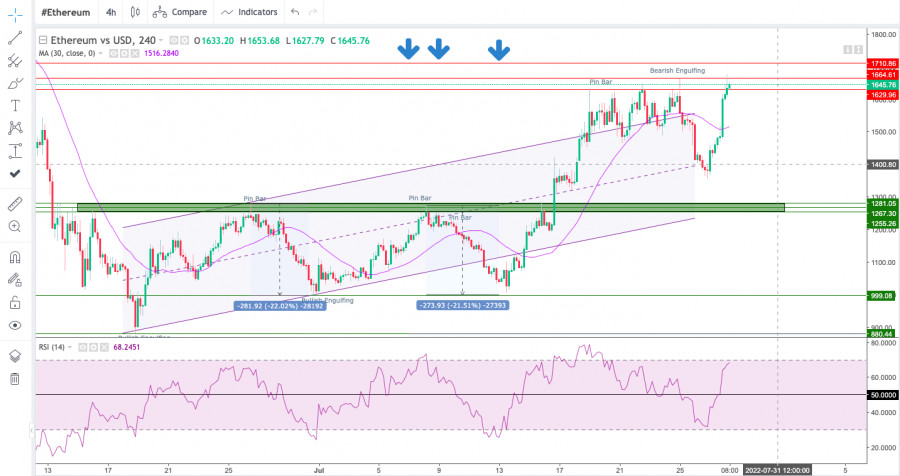
Task: Toggle RSI indicator visibility eye
Action: [83, 347]
